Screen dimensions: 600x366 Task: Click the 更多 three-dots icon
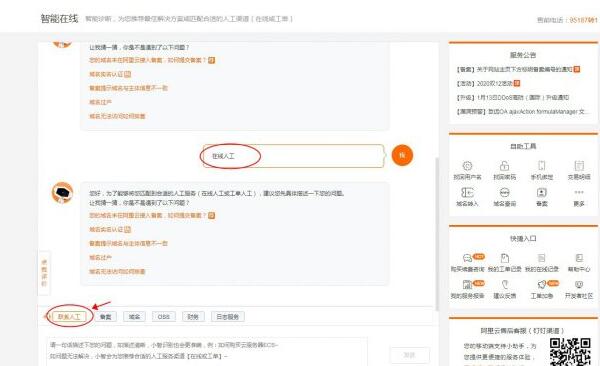coord(579,193)
